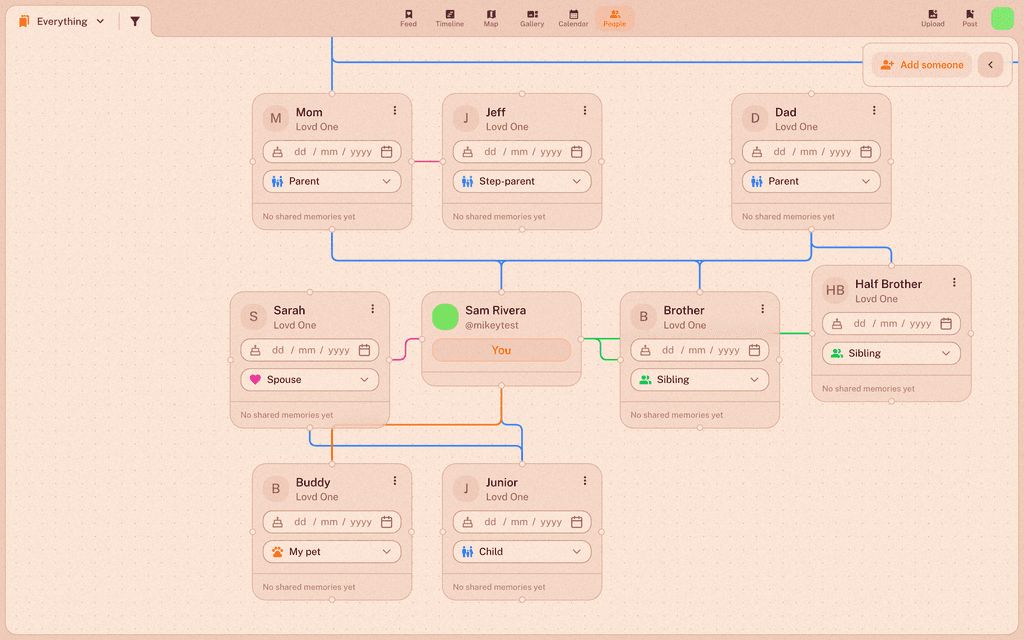Expand Brother's Sibling relationship dropdown
This screenshot has width=1024, height=640.
pyautogui.click(x=699, y=379)
